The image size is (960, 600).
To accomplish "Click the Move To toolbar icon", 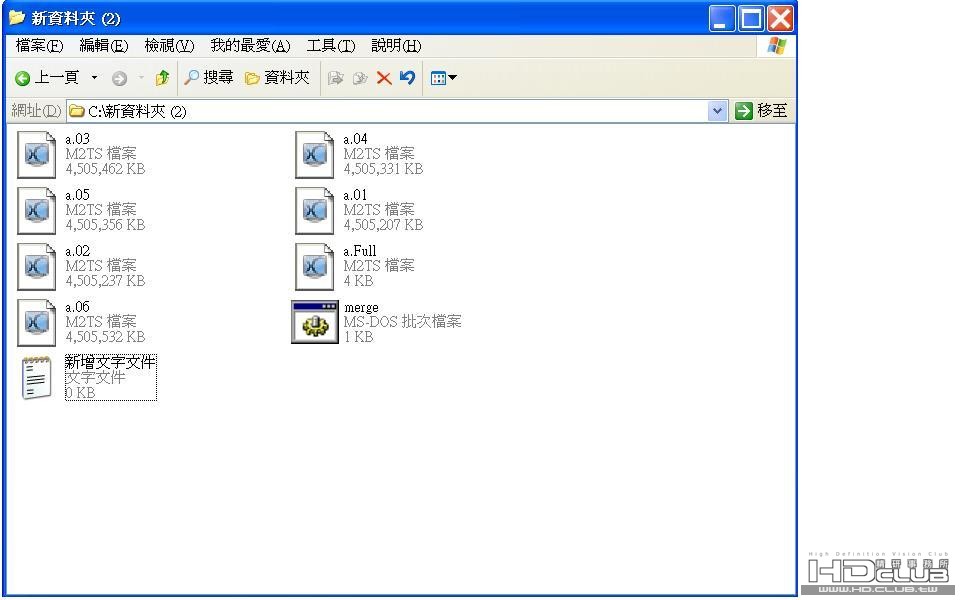I will click(336, 78).
